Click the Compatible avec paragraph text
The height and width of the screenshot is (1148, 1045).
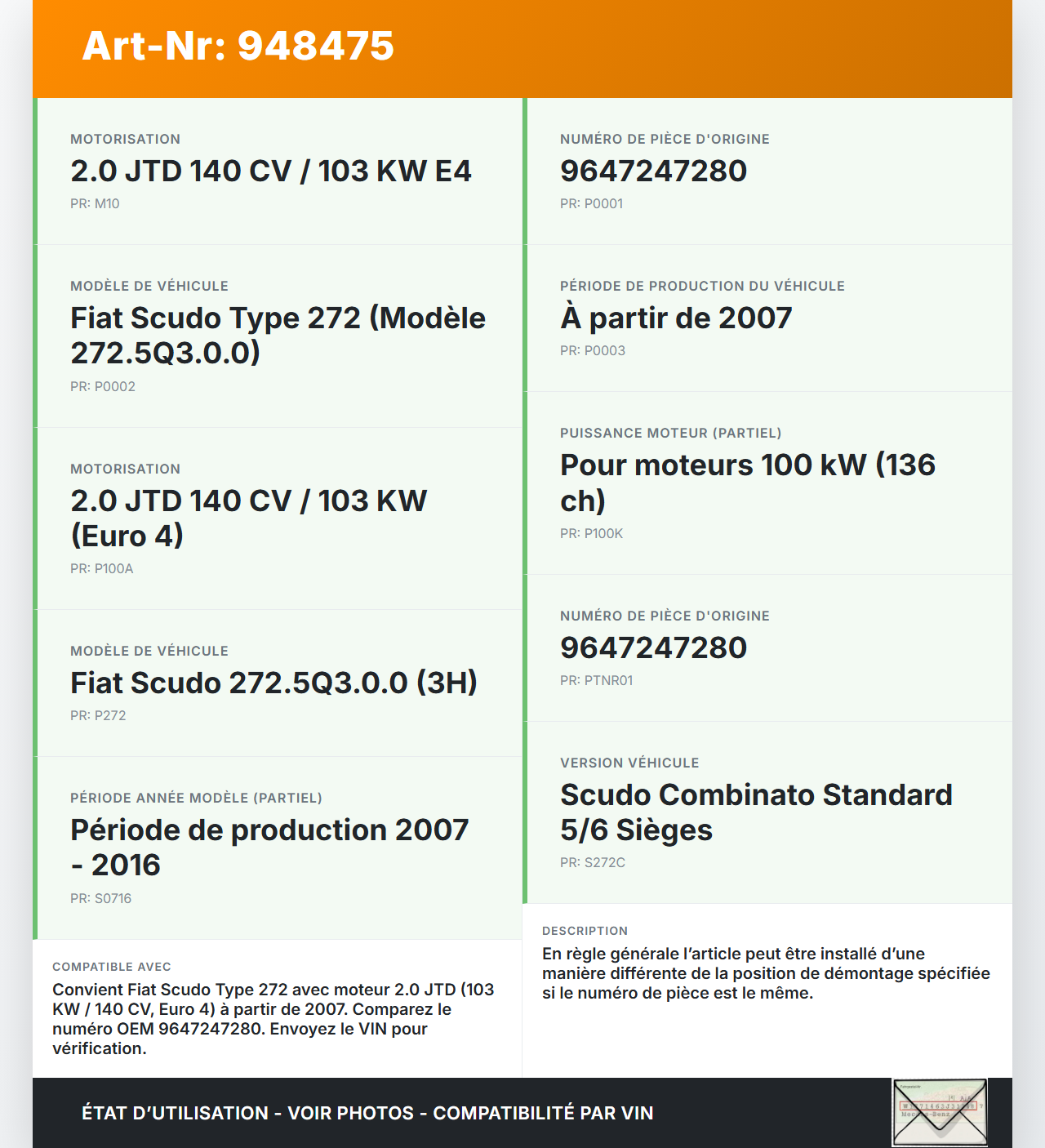[273, 1019]
